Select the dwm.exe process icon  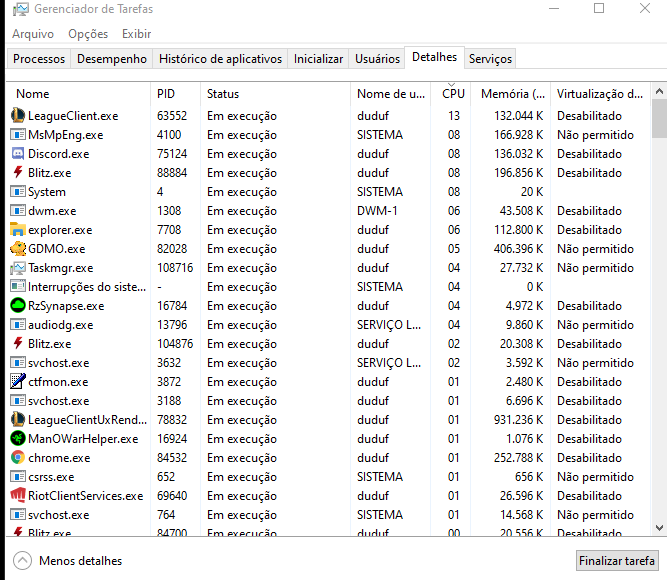pyautogui.click(x=17, y=211)
